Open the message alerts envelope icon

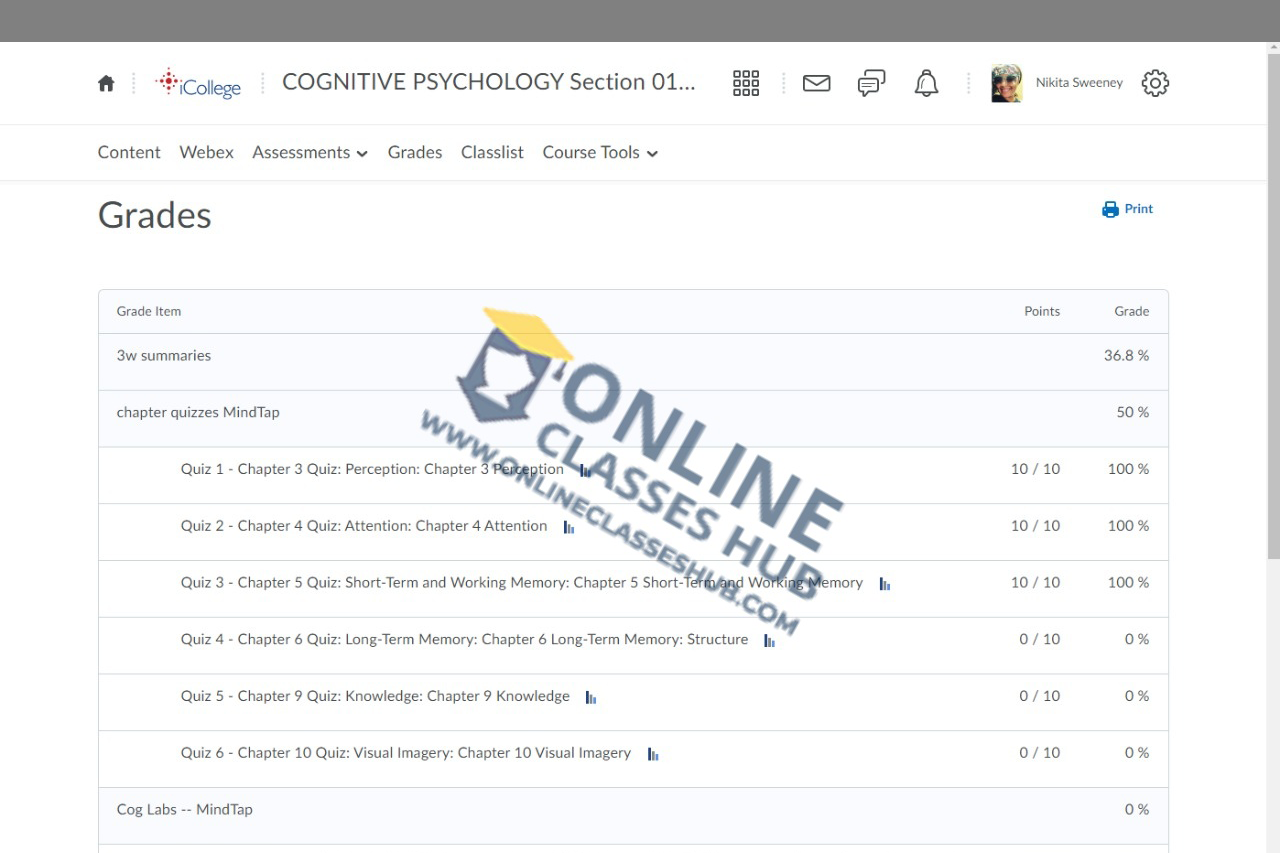817,83
